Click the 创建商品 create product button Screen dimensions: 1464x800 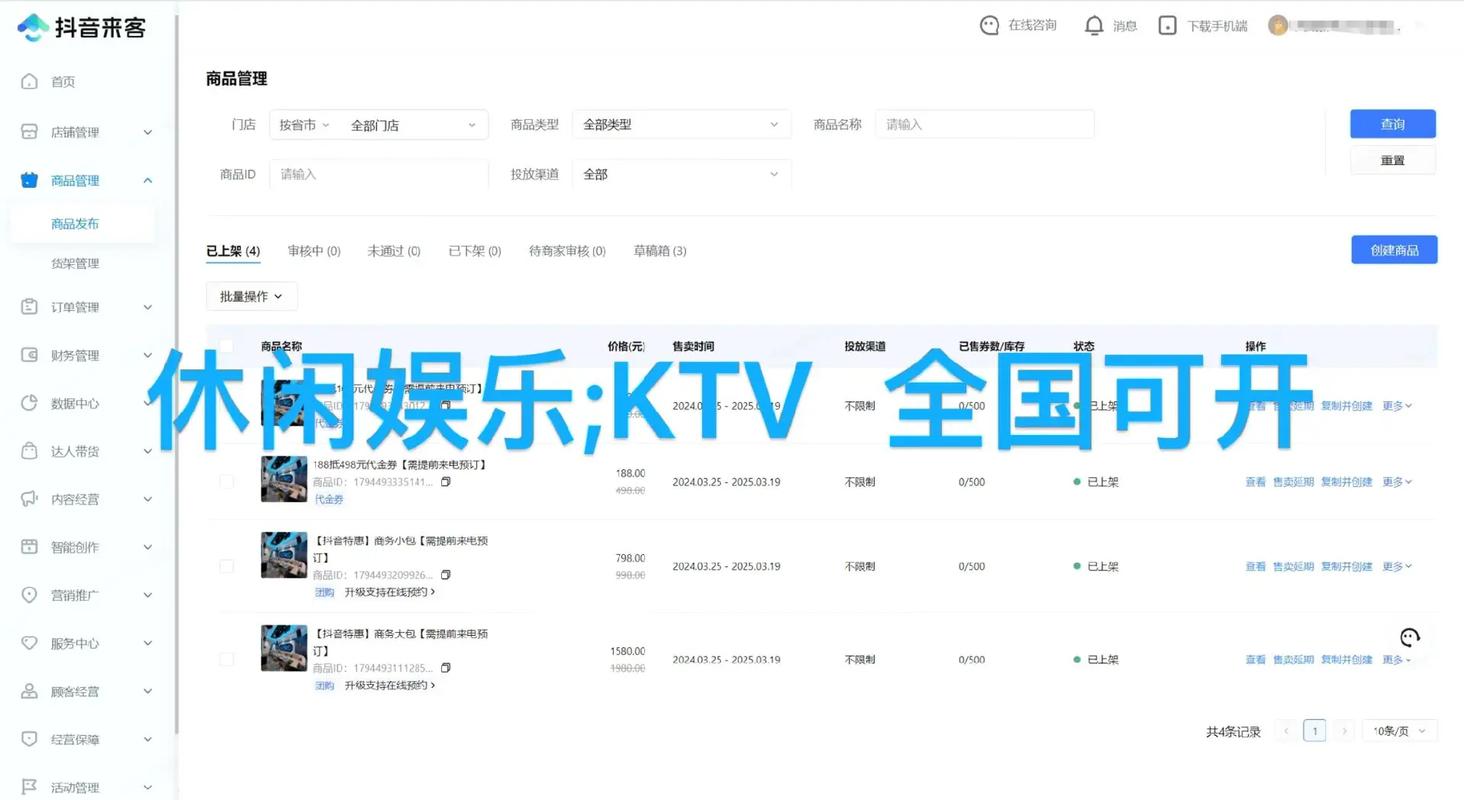[x=1393, y=250]
